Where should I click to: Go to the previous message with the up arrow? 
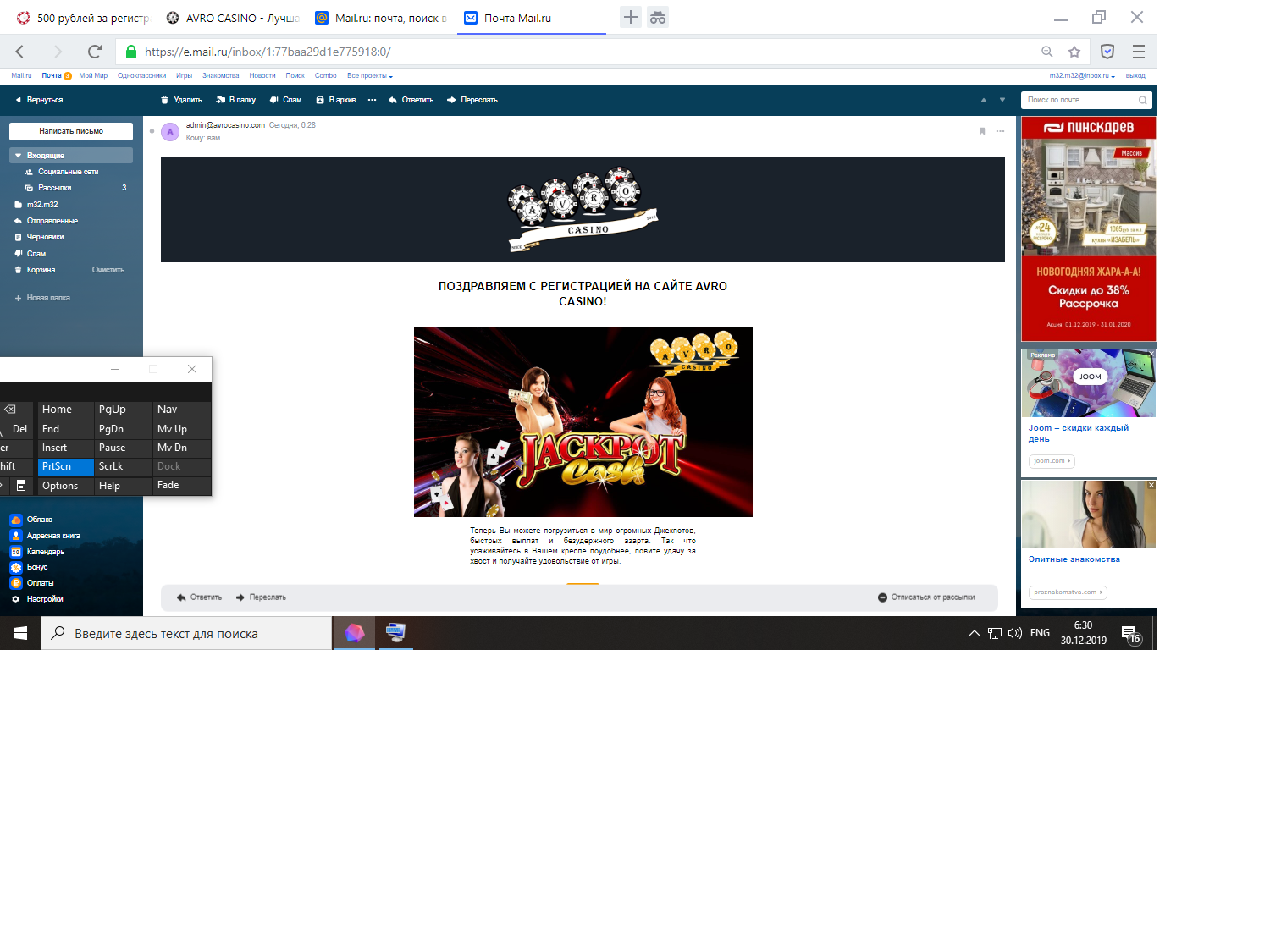[984, 100]
